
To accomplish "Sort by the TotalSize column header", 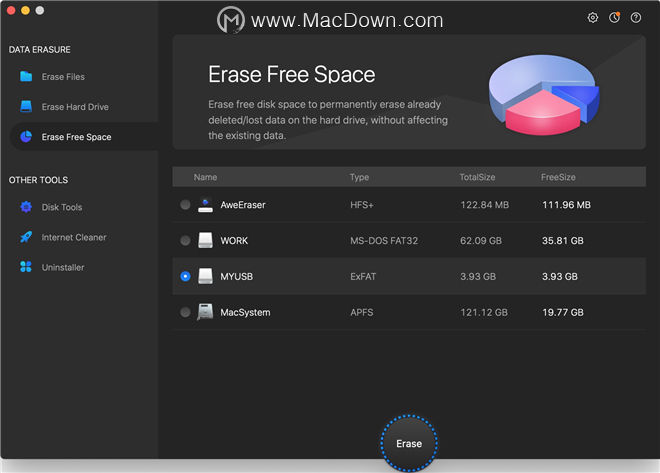I will (x=477, y=177).
